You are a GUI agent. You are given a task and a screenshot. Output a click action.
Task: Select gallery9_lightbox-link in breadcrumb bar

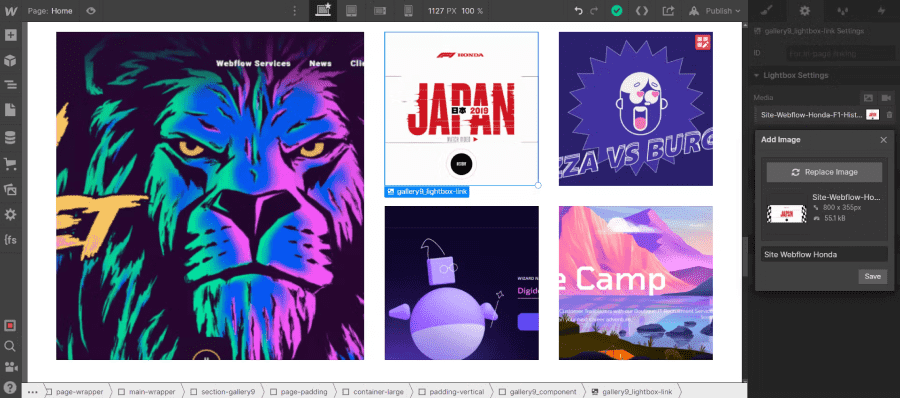(631, 392)
